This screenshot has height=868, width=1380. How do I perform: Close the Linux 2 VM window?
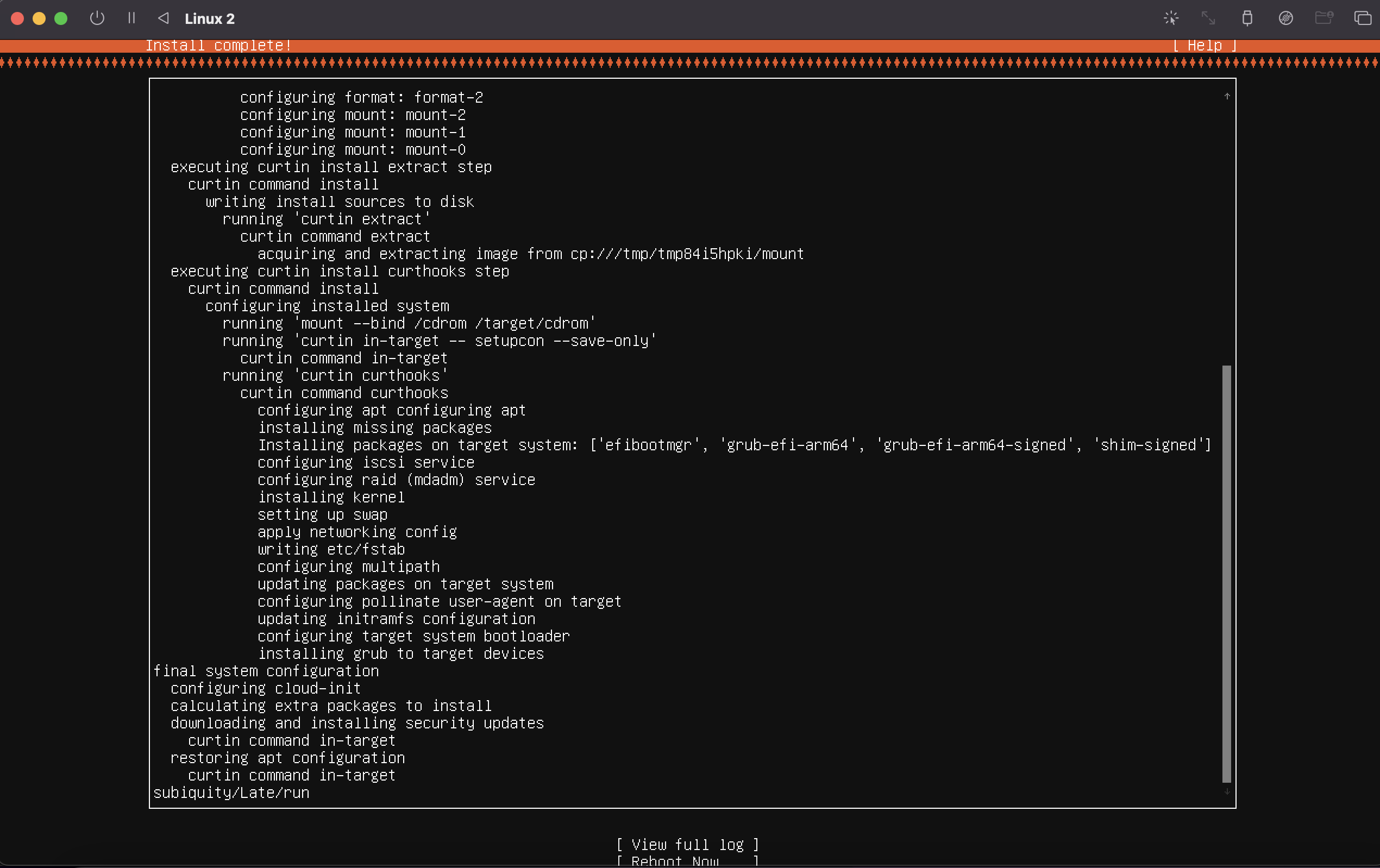(18, 18)
